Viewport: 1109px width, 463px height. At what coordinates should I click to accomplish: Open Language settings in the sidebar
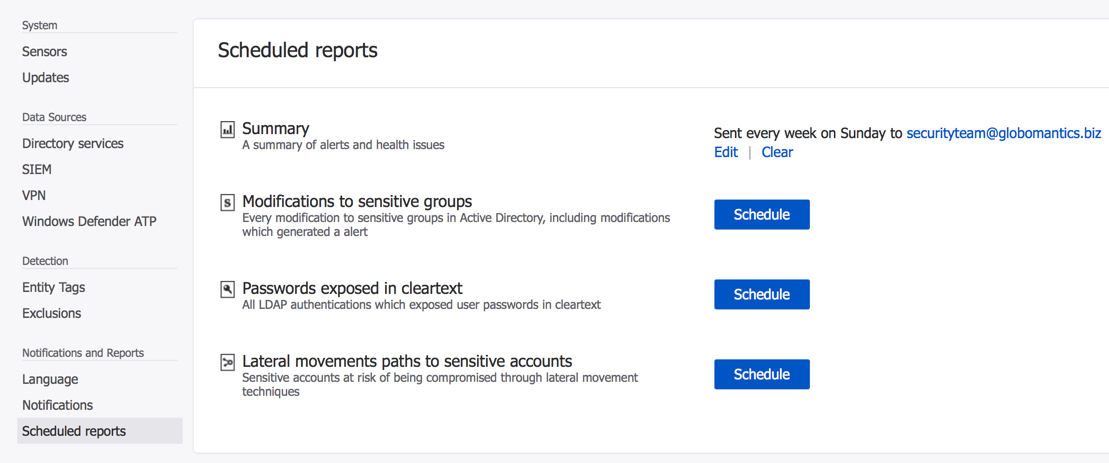click(x=50, y=379)
